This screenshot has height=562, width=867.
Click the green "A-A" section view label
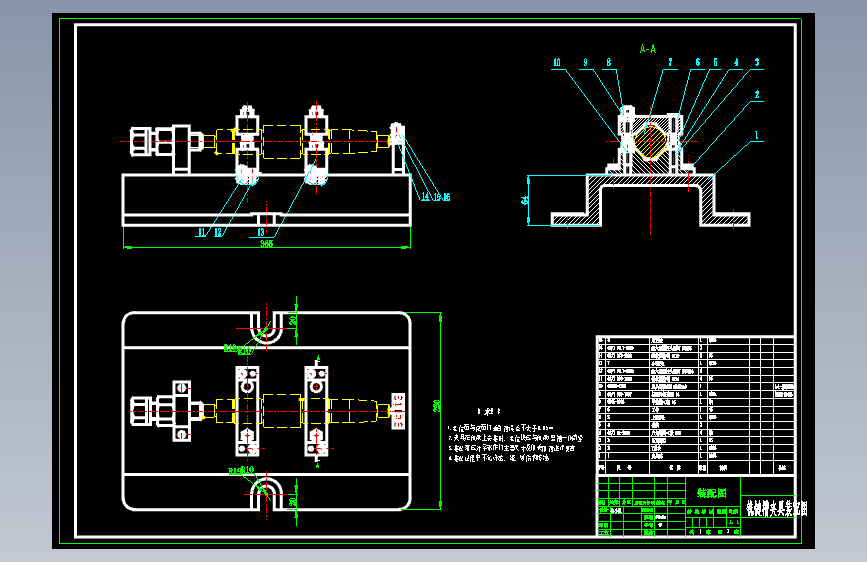tap(648, 49)
